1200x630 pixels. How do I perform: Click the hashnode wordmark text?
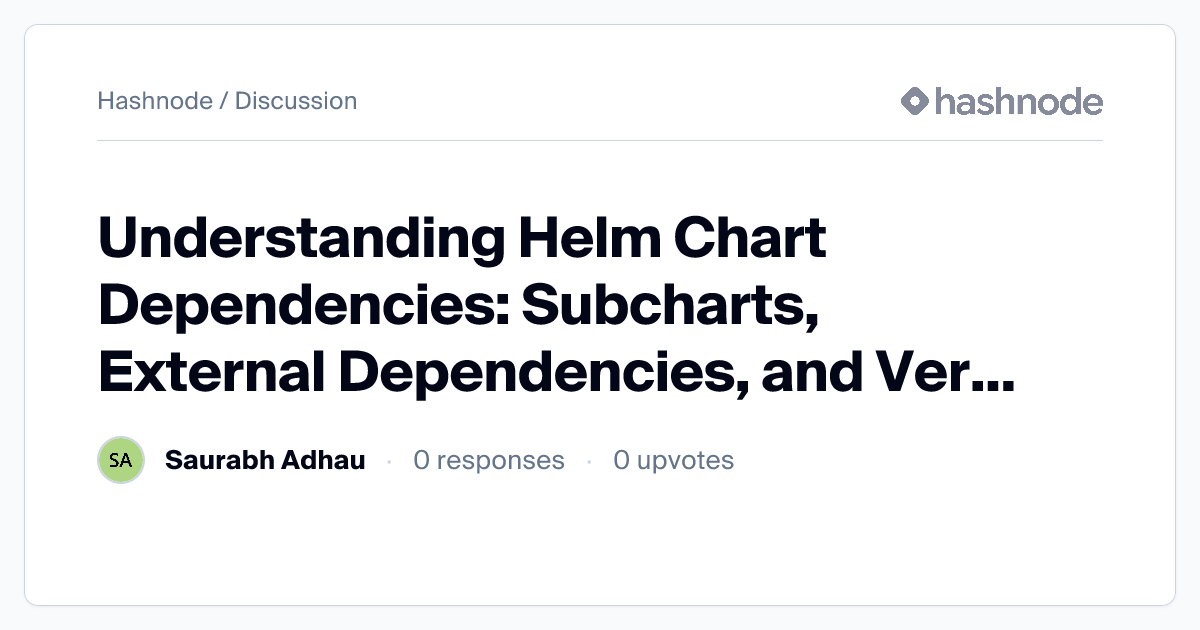click(x=1018, y=101)
